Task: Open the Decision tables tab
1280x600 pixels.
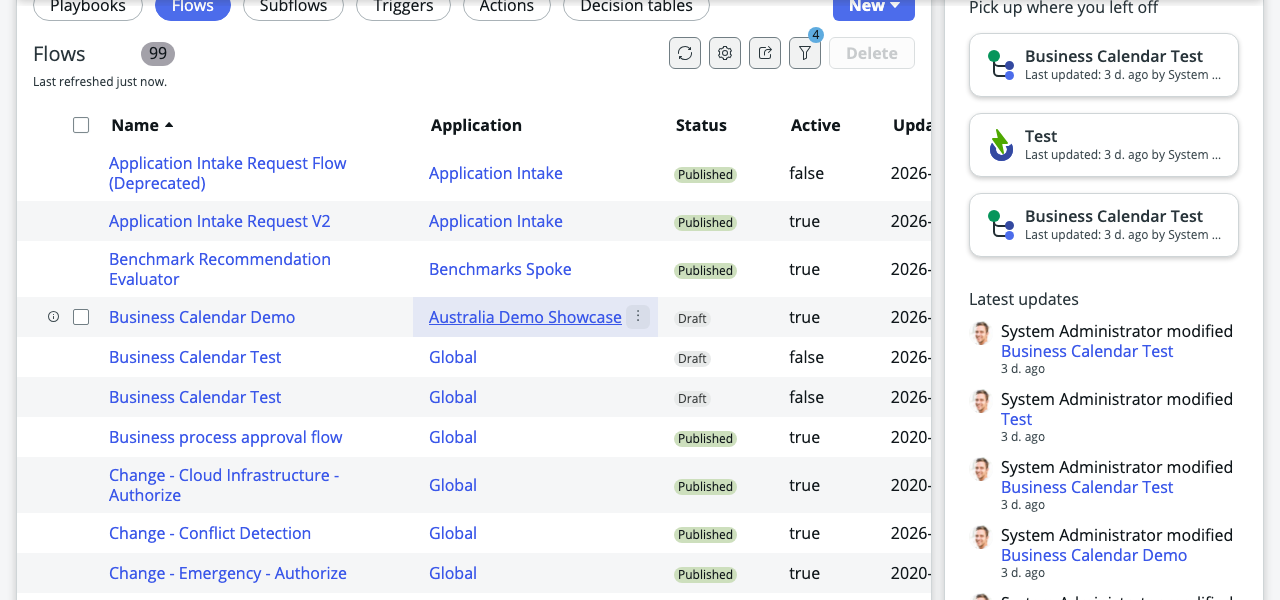Action: point(636,7)
